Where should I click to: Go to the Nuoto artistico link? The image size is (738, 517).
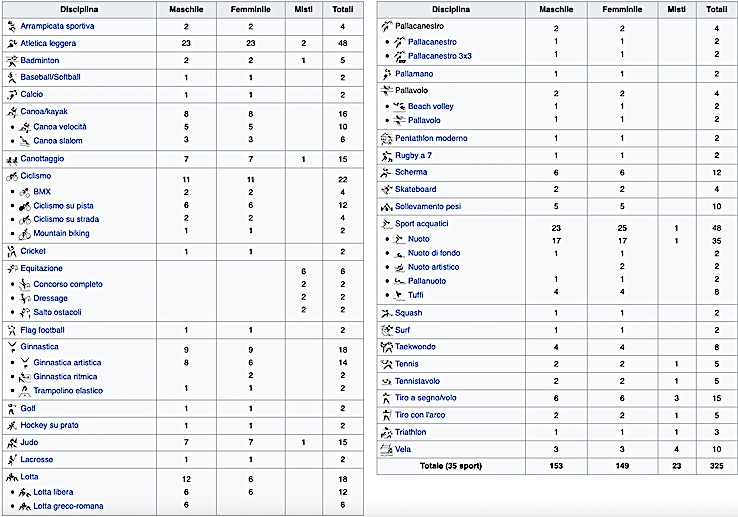[x=433, y=267]
